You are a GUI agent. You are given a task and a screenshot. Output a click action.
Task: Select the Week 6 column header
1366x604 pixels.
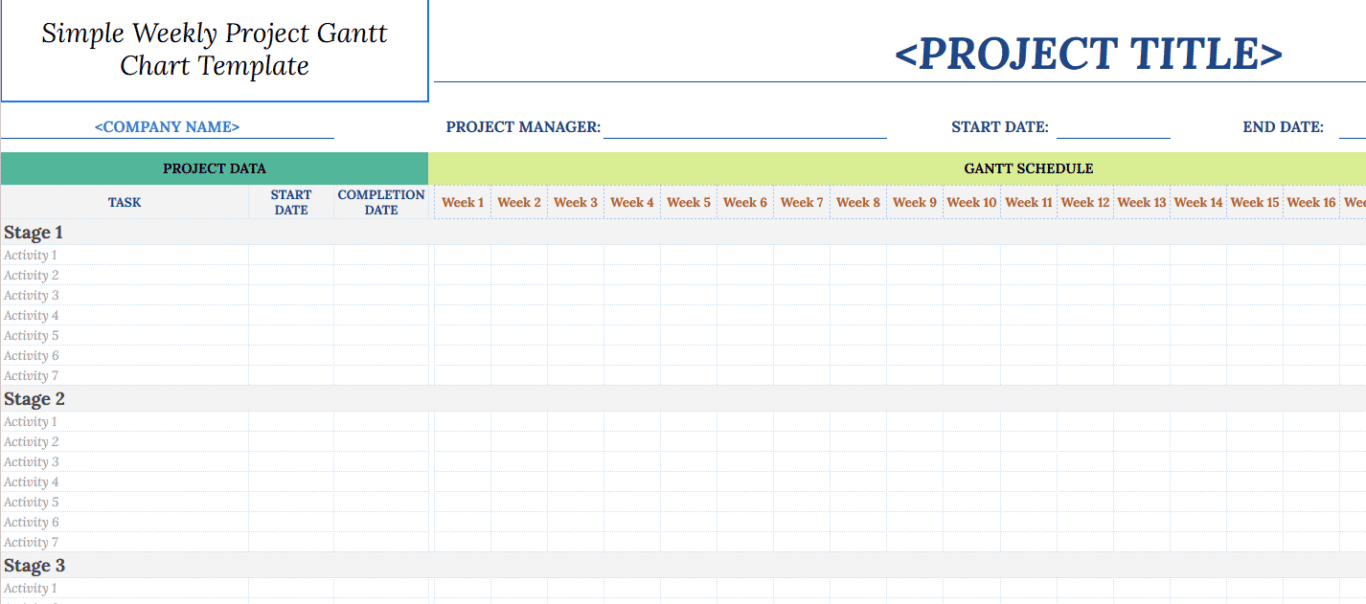[745, 202]
